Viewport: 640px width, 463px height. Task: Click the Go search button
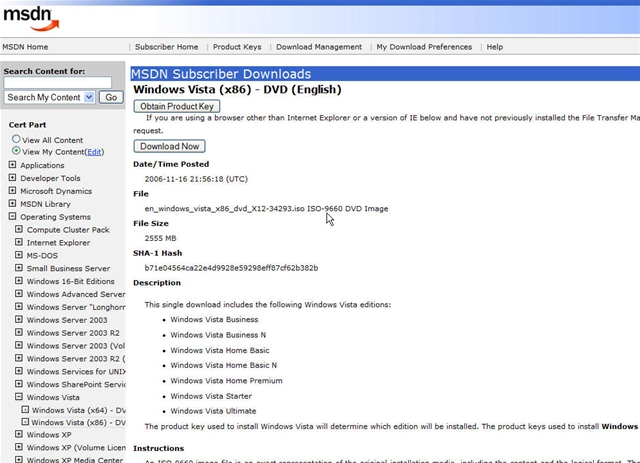[111, 97]
